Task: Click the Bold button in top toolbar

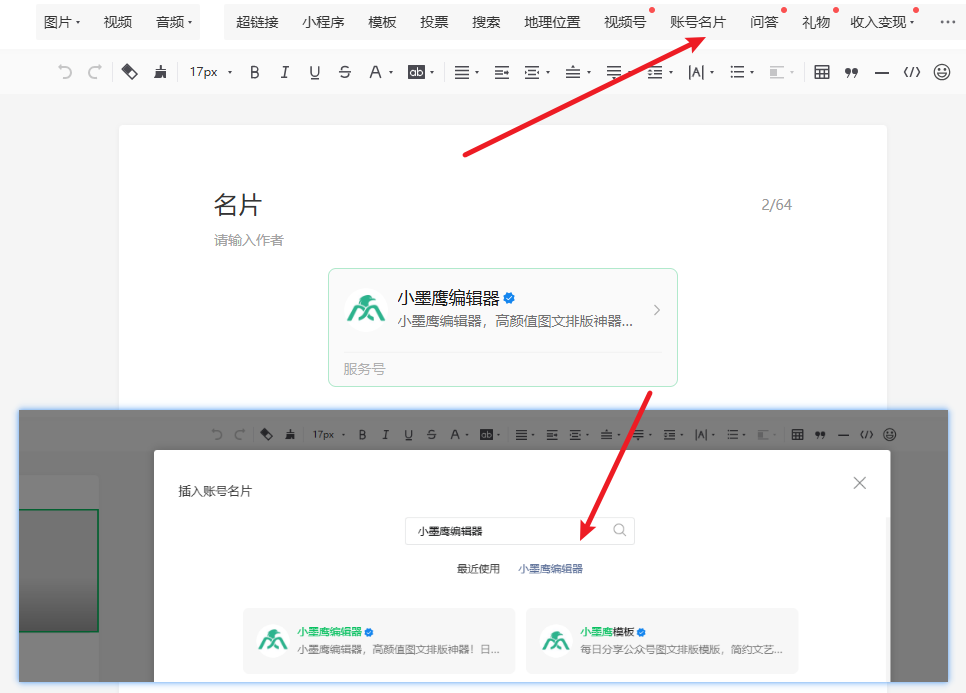Action: (255, 72)
